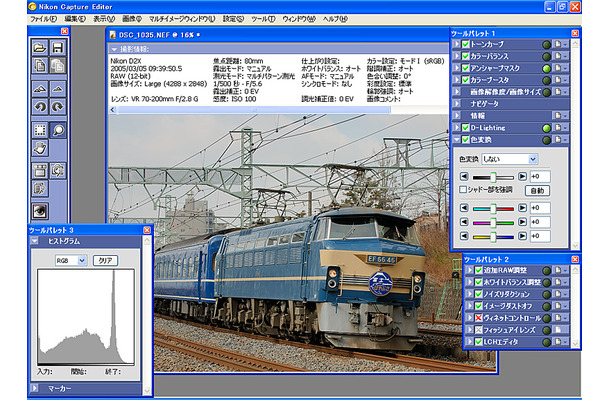Zoom in using the large mountains icon
Image resolution: width=610 pixels, height=400 pixels.
[40, 89]
